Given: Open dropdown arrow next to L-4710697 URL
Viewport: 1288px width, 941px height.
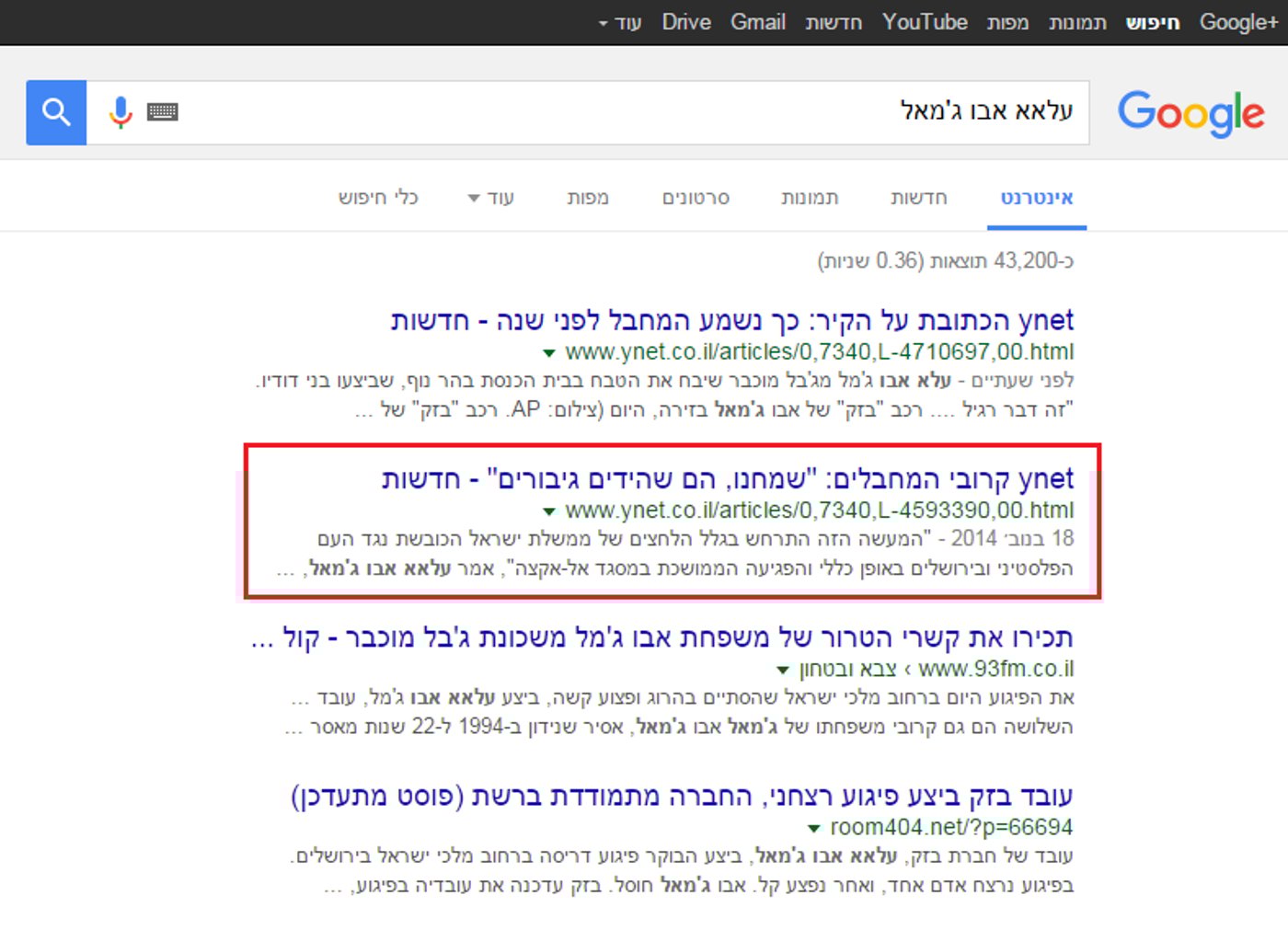Looking at the screenshot, I should (x=549, y=353).
